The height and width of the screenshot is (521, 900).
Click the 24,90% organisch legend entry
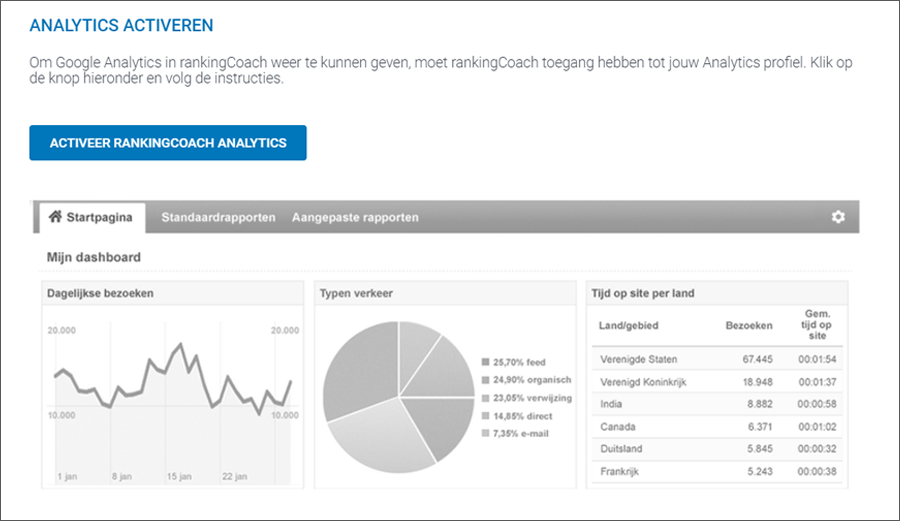pos(526,380)
